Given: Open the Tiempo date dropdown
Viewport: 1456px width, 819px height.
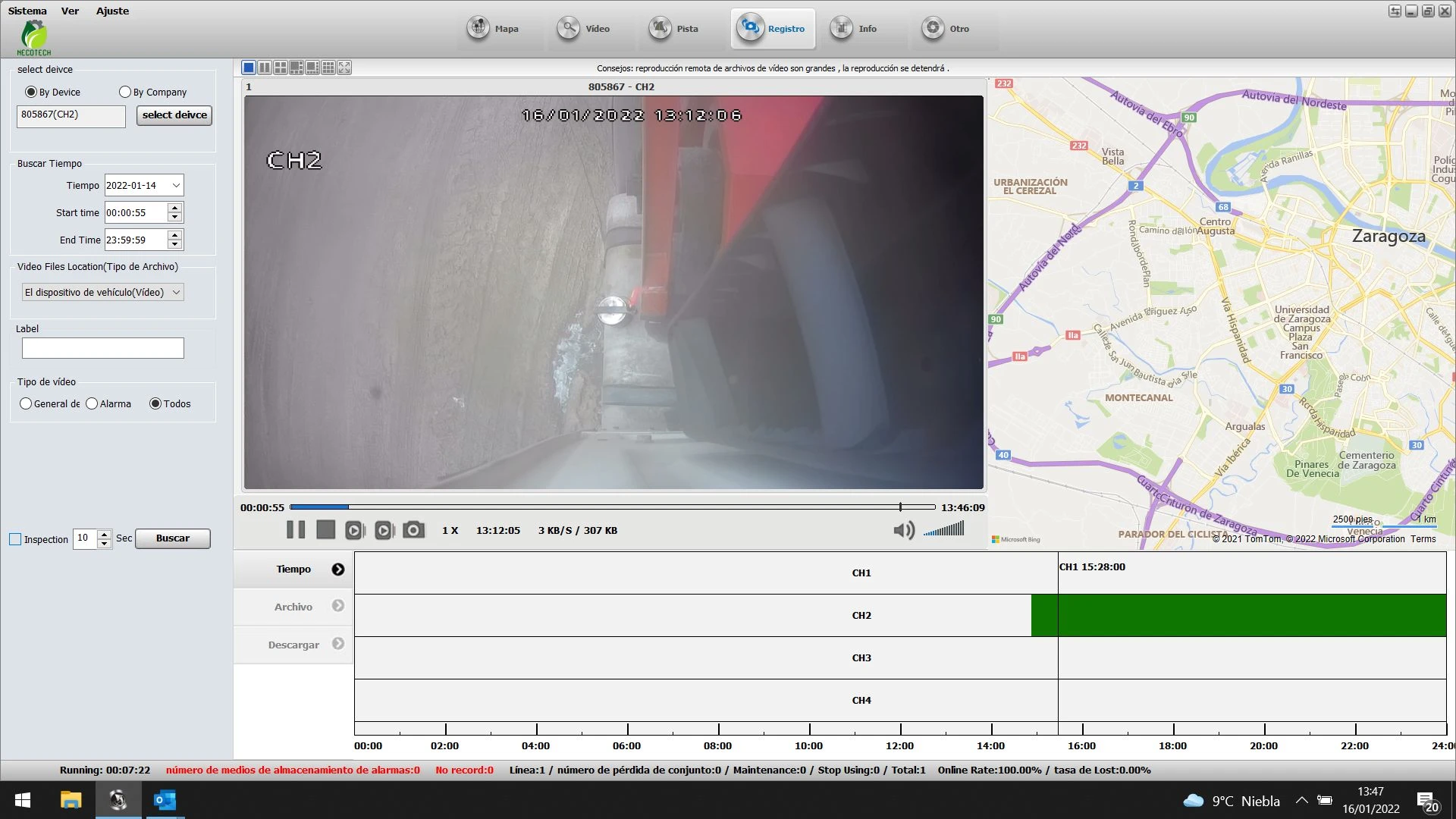Looking at the screenshot, I should [176, 185].
